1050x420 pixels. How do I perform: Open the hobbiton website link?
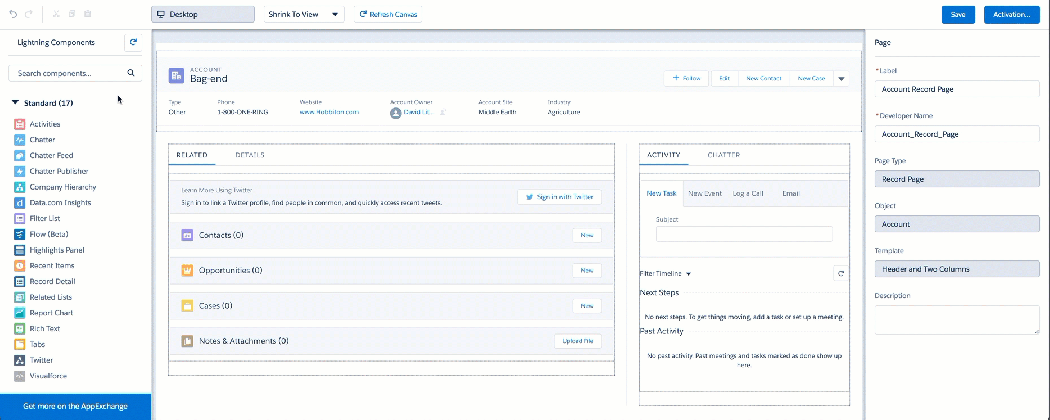tap(329, 112)
